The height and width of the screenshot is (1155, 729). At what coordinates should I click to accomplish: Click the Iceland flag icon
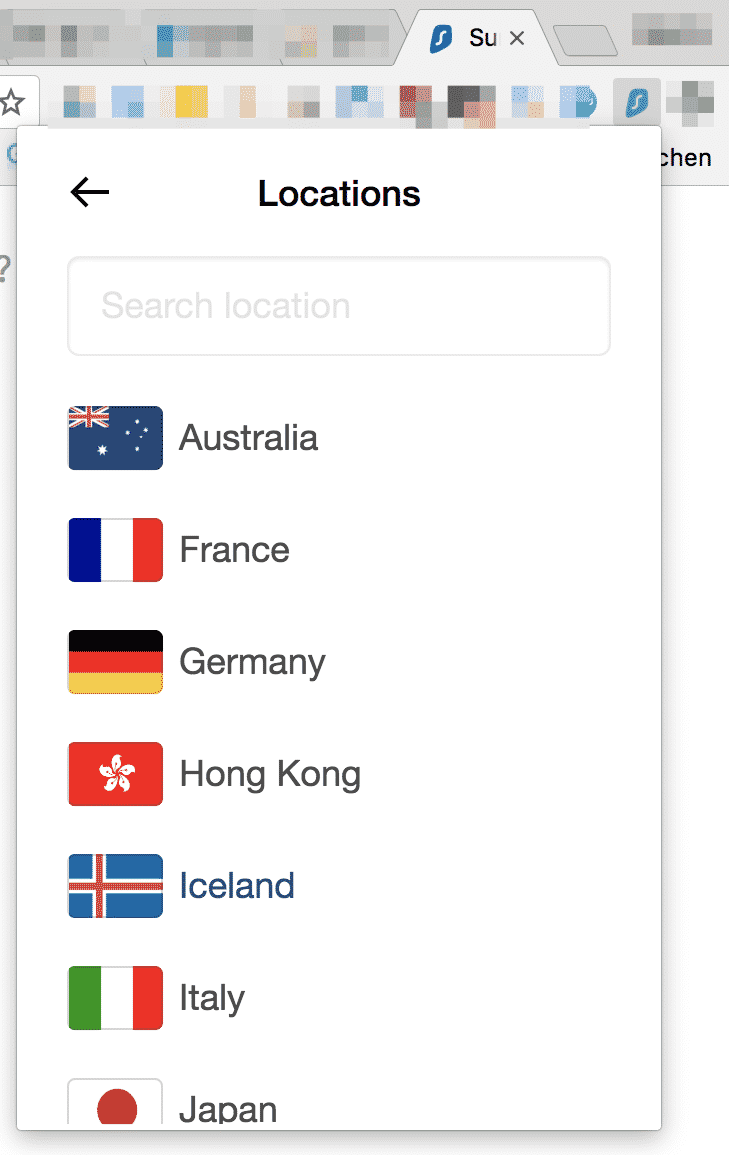[115, 886]
